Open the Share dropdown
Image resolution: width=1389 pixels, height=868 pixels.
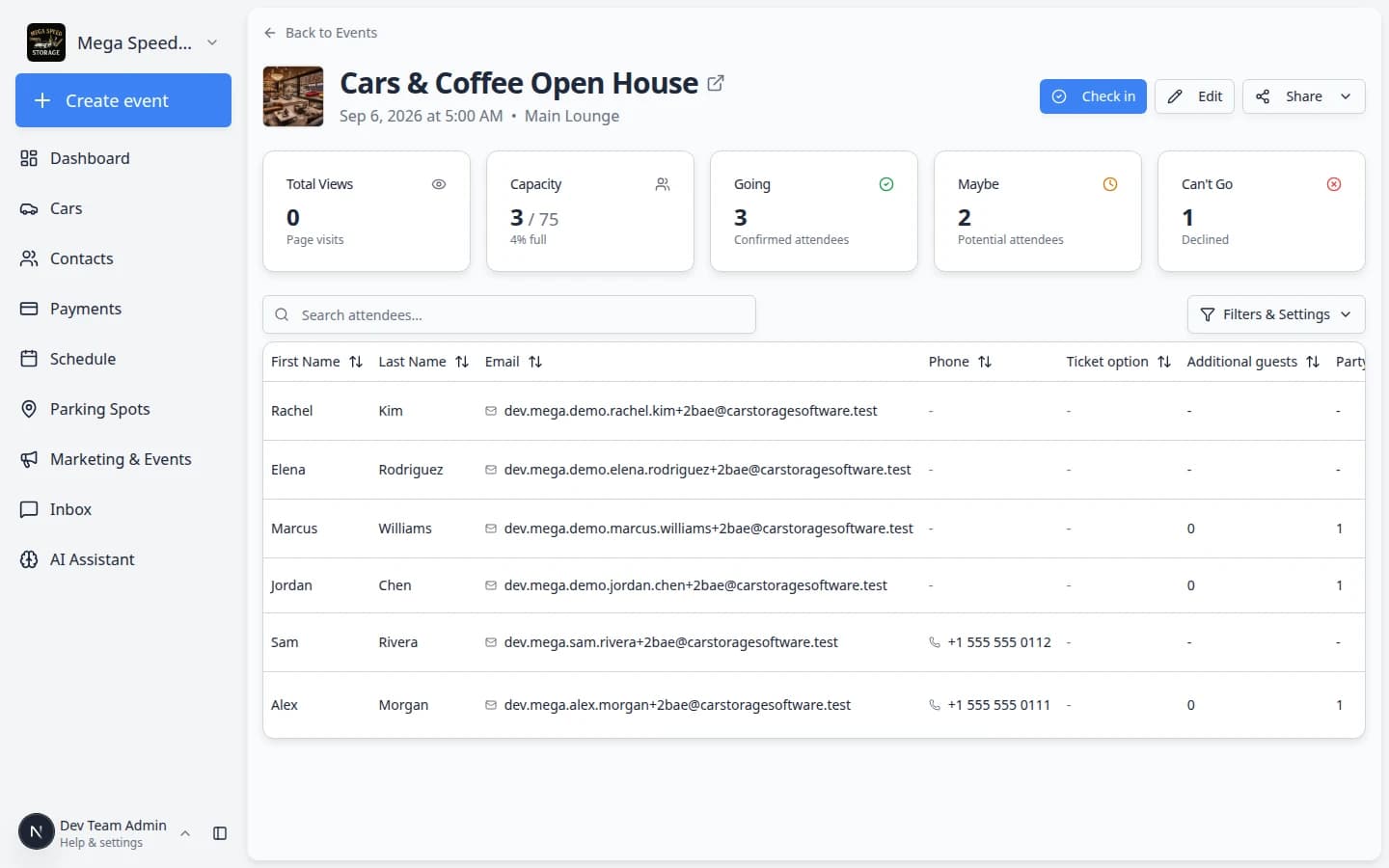[1303, 96]
